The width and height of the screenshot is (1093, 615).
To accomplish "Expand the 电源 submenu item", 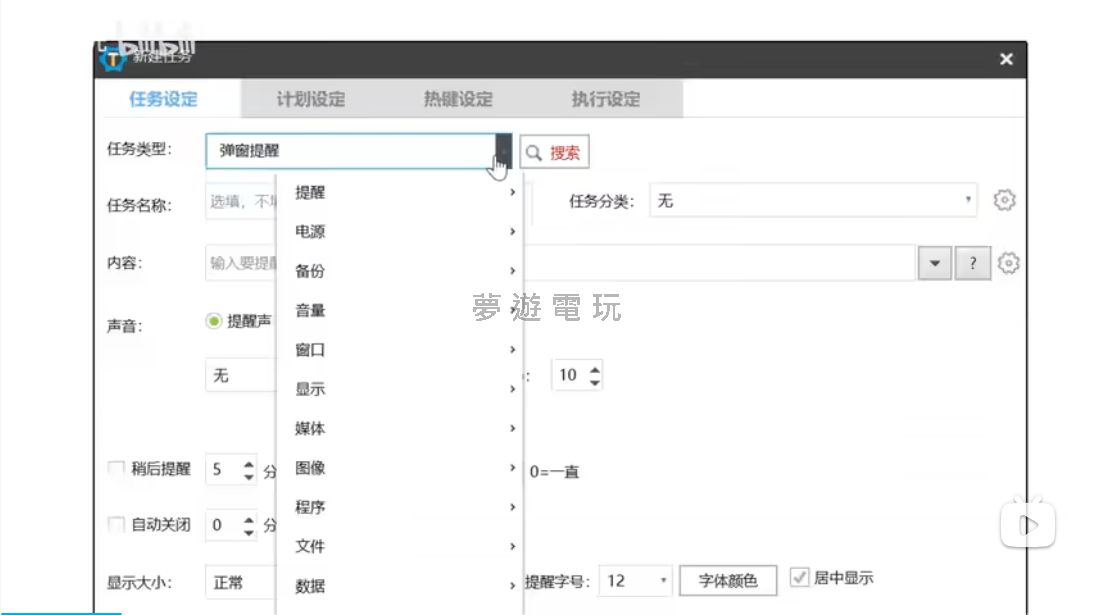I will tap(400, 232).
